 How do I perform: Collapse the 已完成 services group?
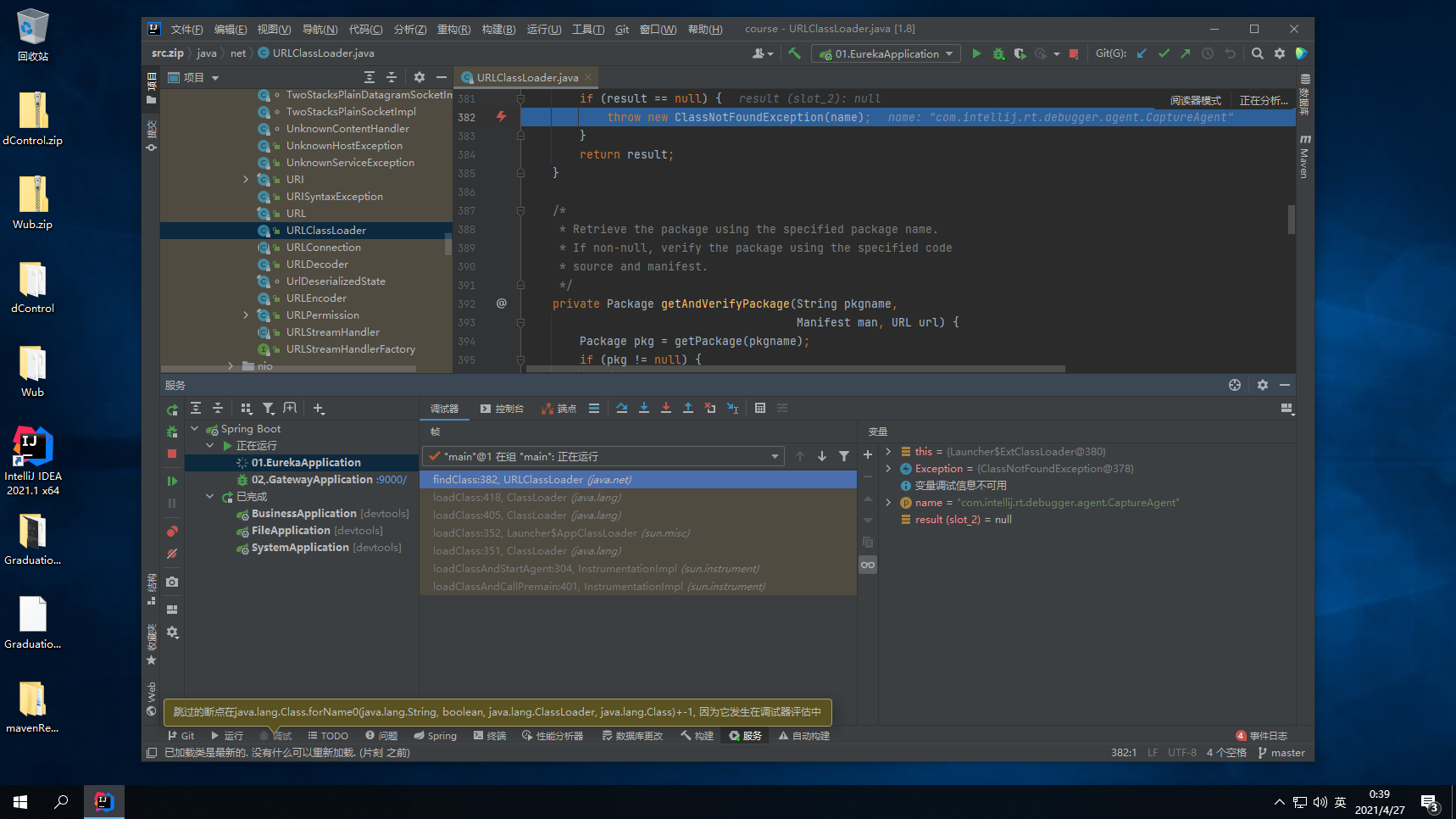pyautogui.click(x=209, y=497)
